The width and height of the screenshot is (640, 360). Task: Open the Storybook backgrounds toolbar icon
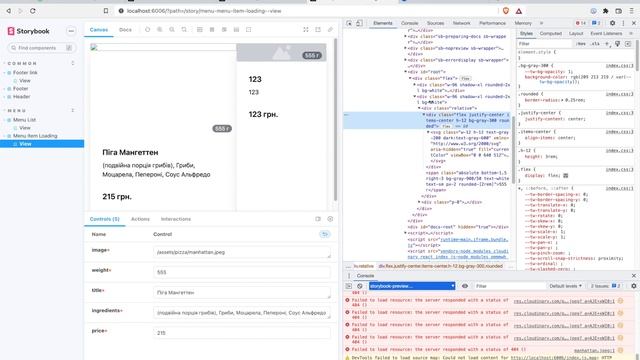(200, 29)
